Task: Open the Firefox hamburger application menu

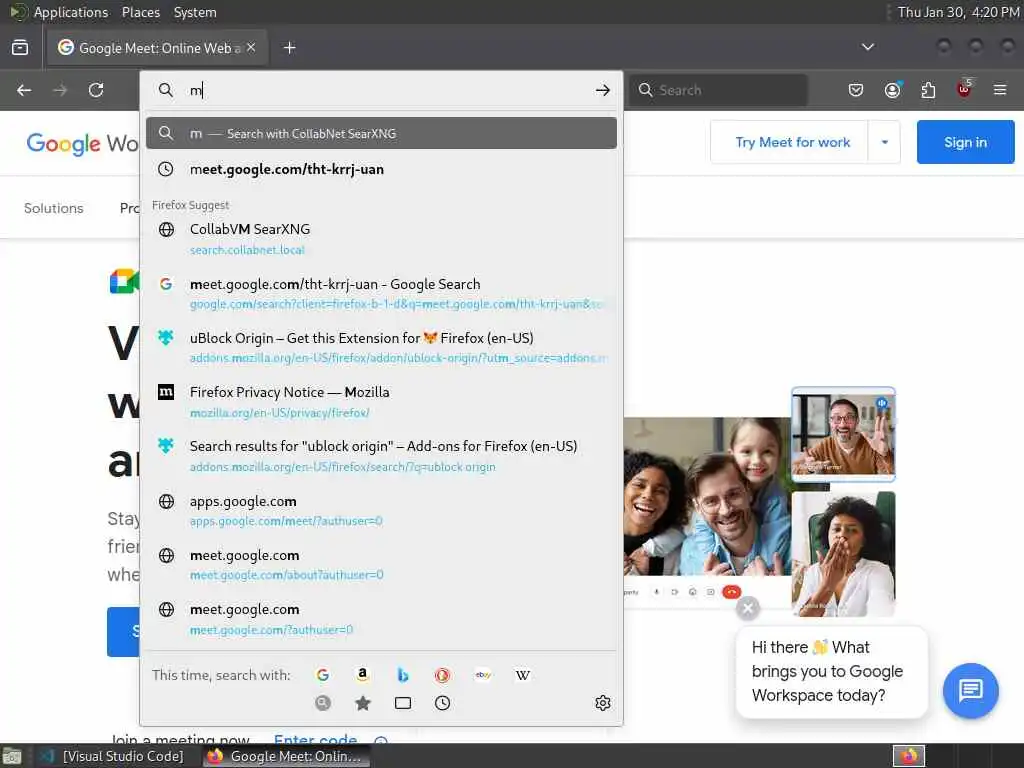Action: click(x=1000, y=90)
